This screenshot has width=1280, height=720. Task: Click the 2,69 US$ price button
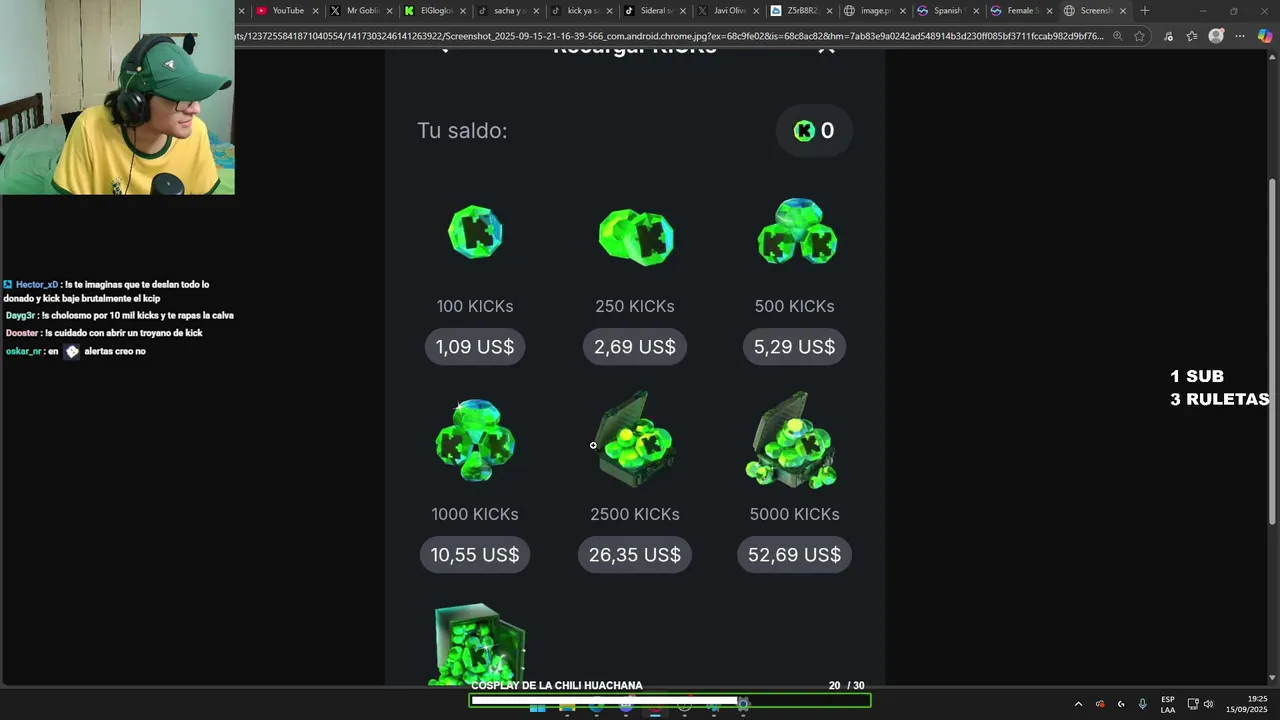click(x=635, y=347)
